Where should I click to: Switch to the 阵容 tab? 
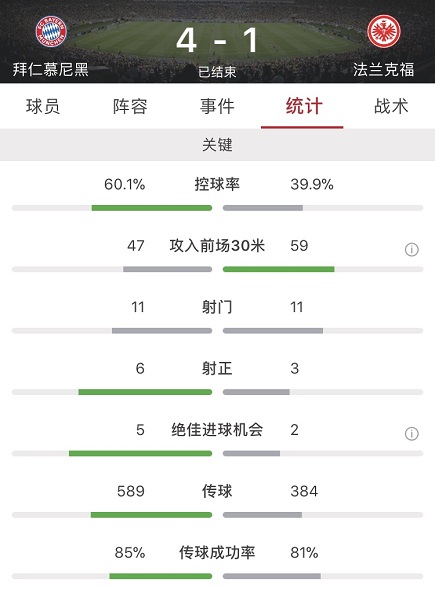130,106
